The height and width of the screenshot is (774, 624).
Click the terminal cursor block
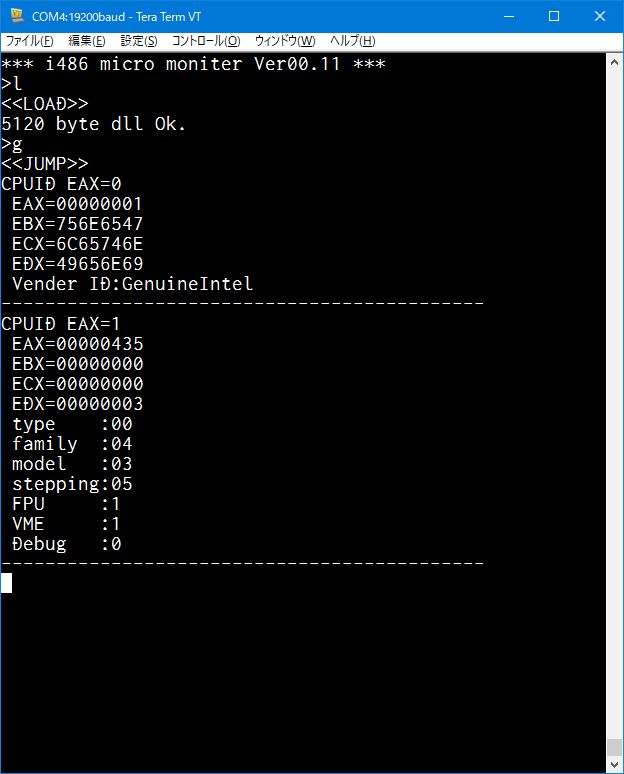pos(6,583)
